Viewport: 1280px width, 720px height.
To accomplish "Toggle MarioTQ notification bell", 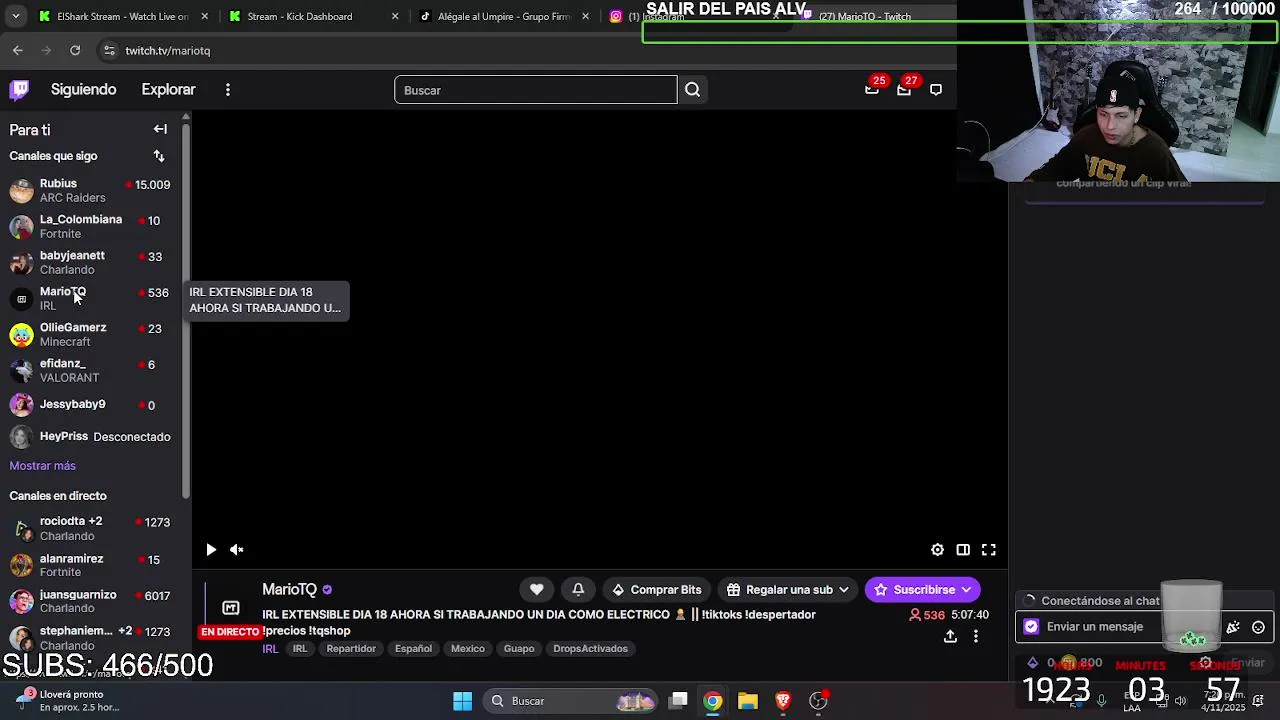I will click(x=578, y=590).
